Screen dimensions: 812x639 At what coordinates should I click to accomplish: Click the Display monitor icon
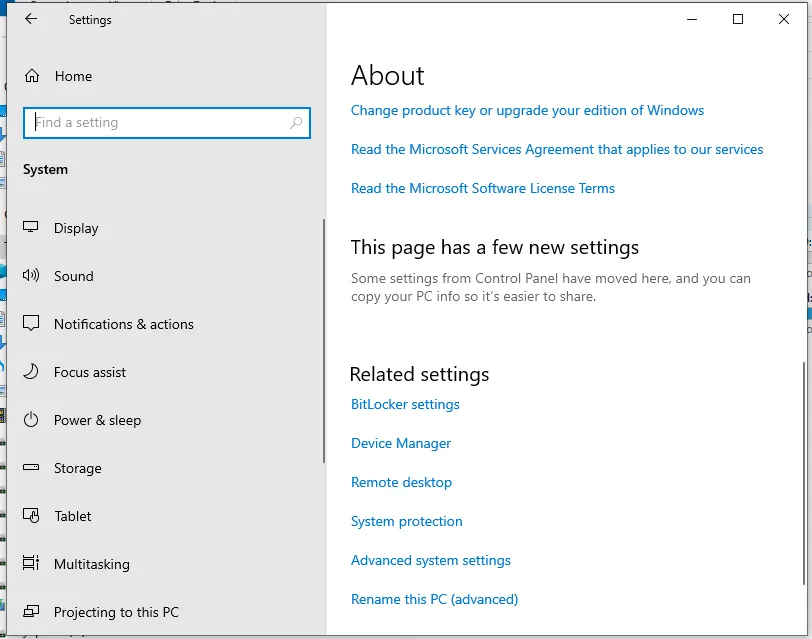[x=31, y=227]
